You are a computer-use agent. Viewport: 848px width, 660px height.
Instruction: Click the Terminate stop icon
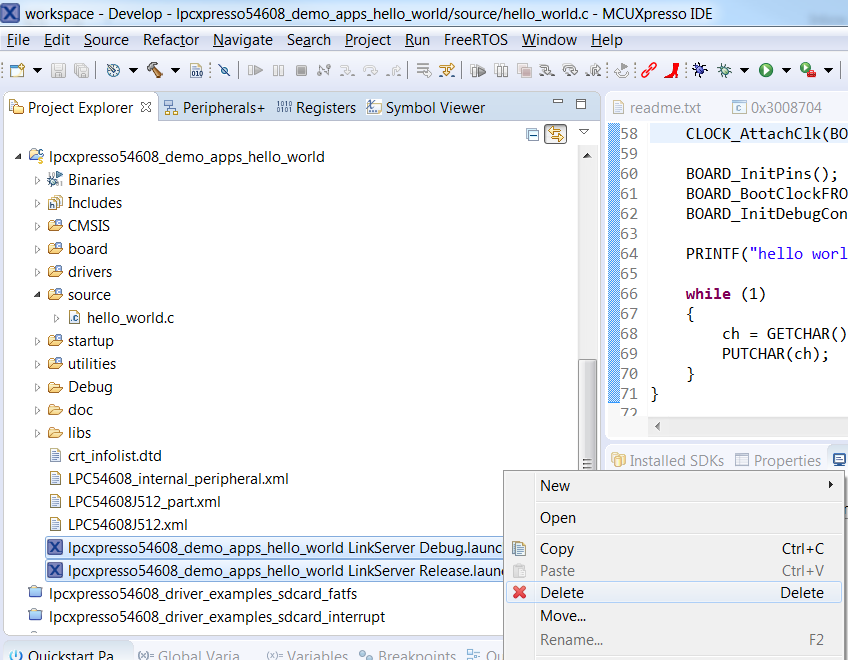click(301, 70)
